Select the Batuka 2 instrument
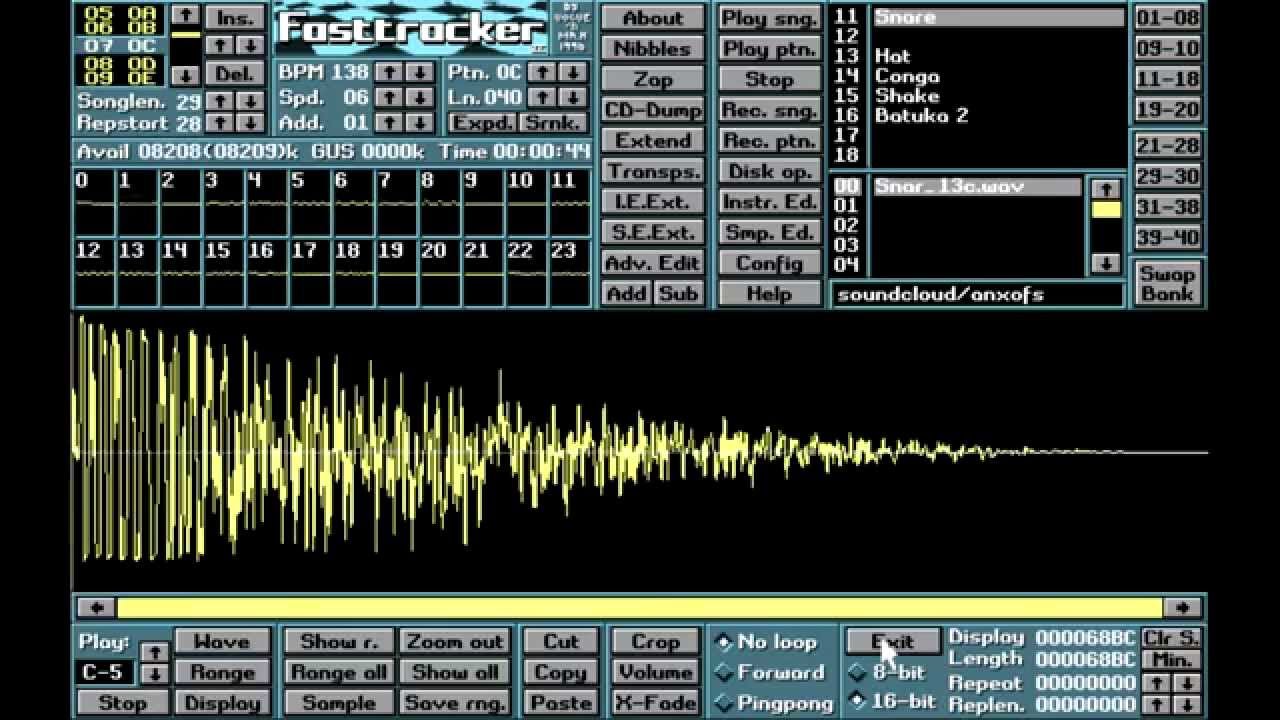Image resolution: width=1280 pixels, height=720 pixels. coord(921,115)
